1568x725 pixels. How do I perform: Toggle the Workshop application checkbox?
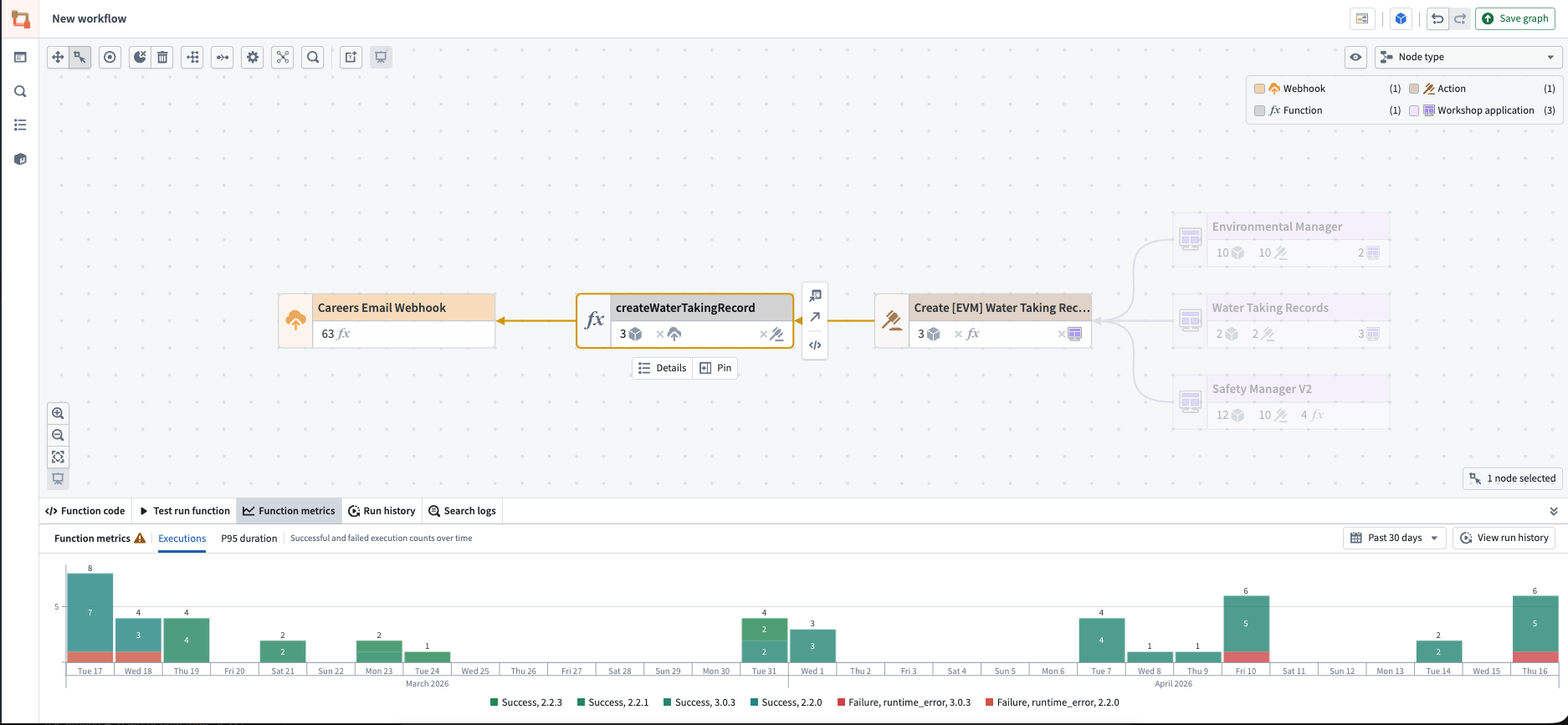(x=1414, y=110)
